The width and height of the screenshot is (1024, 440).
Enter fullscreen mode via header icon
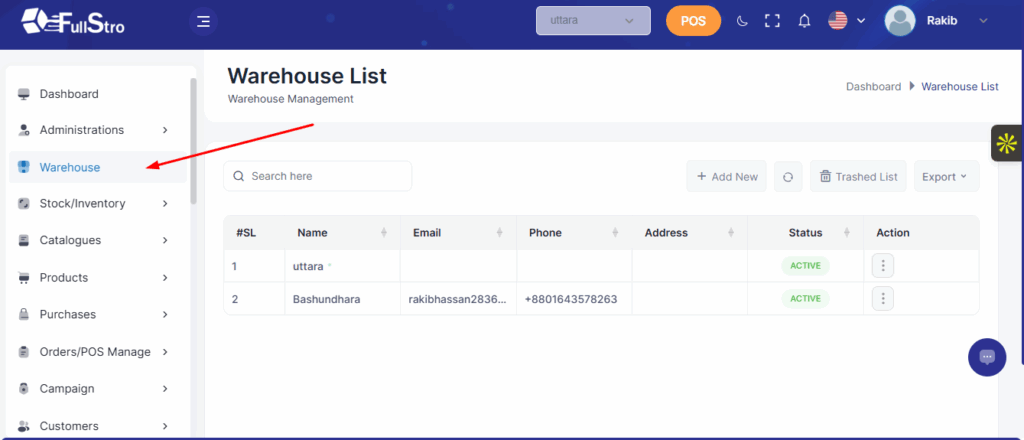click(771, 21)
